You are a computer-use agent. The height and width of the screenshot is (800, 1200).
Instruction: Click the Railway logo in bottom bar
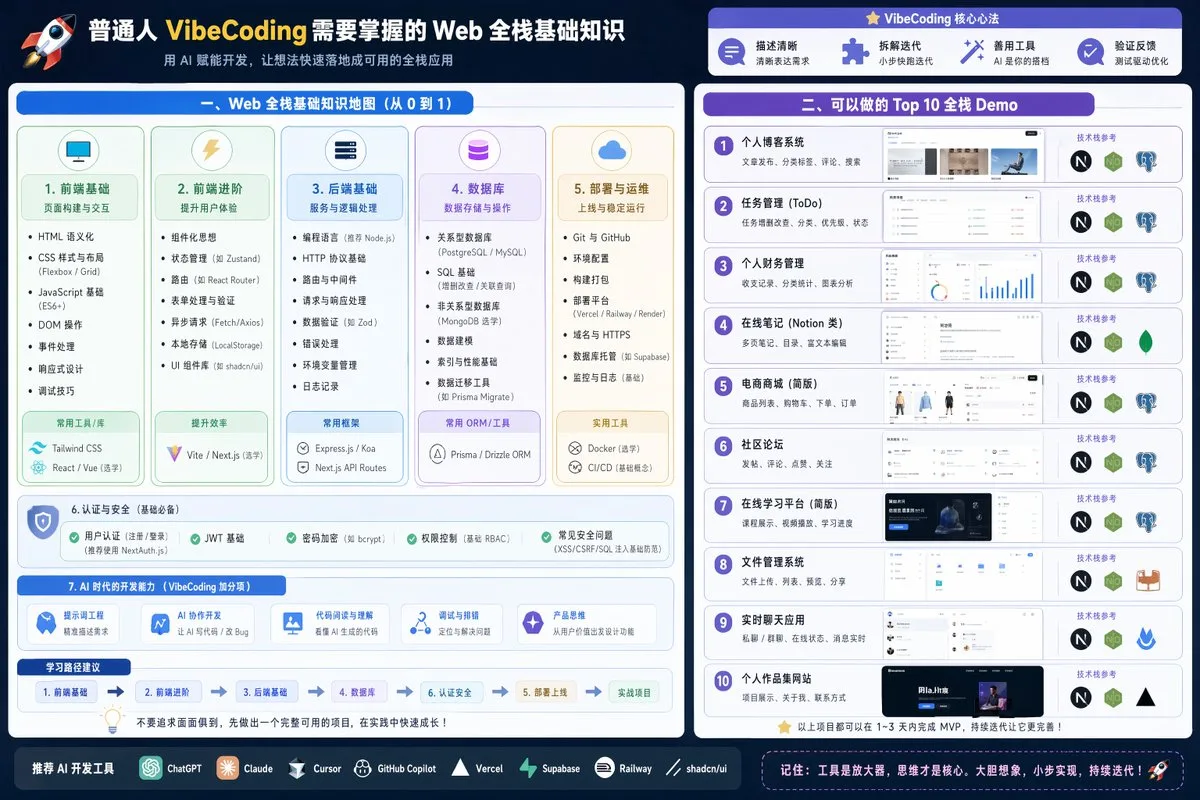point(604,768)
